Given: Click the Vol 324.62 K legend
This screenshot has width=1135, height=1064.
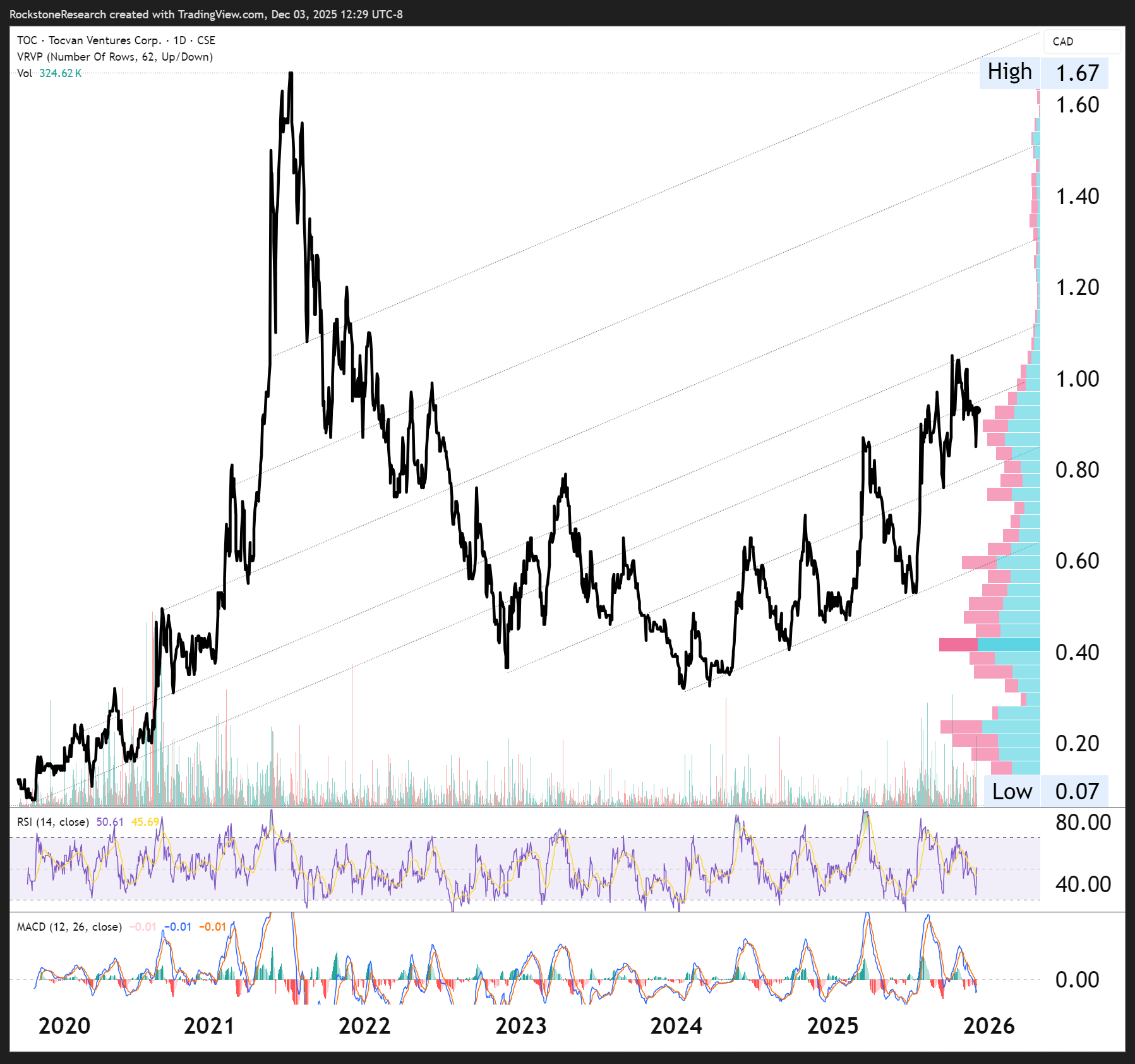Looking at the screenshot, I should [x=49, y=73].
